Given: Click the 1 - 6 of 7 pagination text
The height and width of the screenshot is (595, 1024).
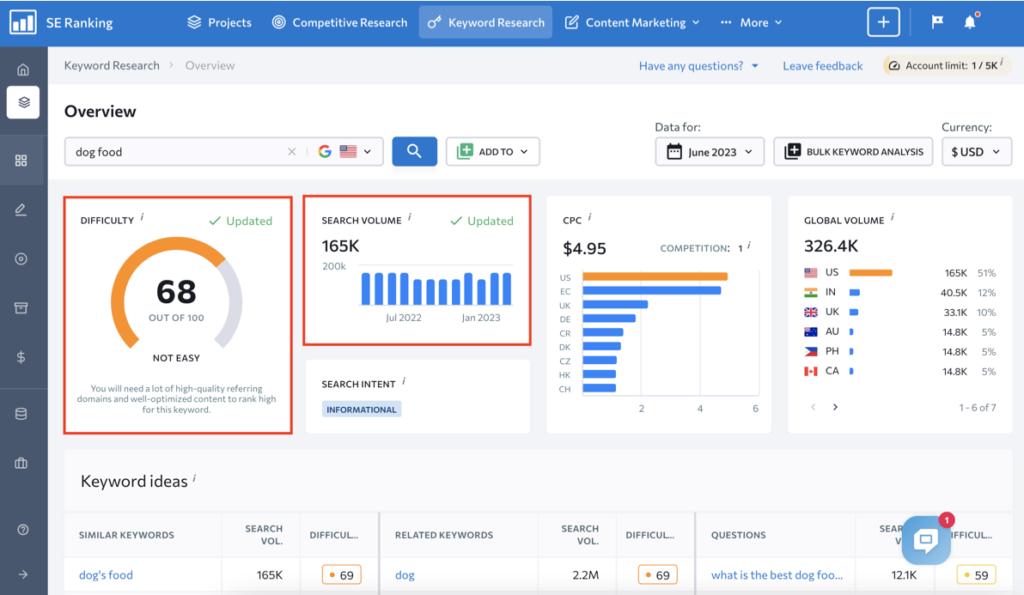Looking at the screenshot, I should coord(977,407).
